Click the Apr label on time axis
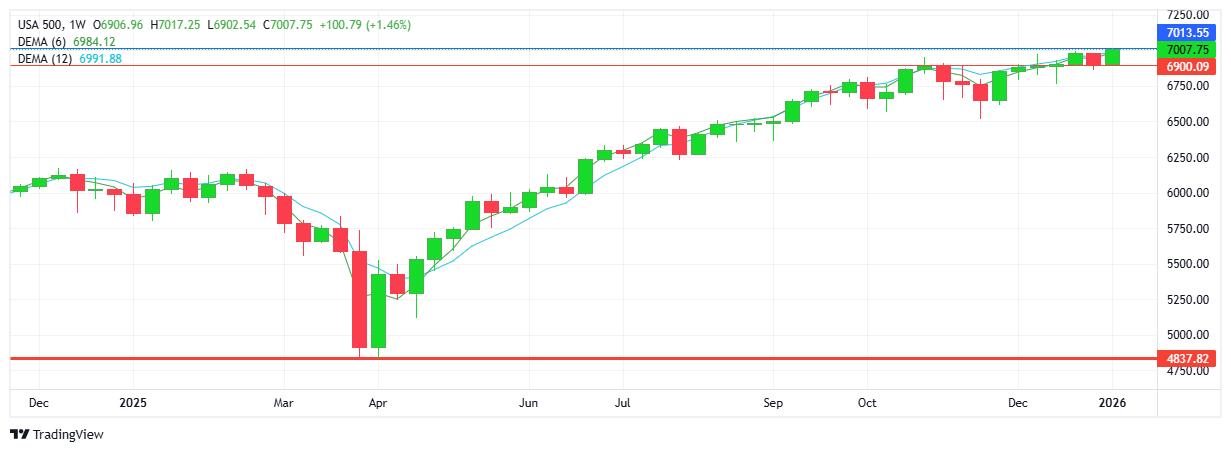The height and width of the screenshot is (452, 1231). (x=377, y=404)
